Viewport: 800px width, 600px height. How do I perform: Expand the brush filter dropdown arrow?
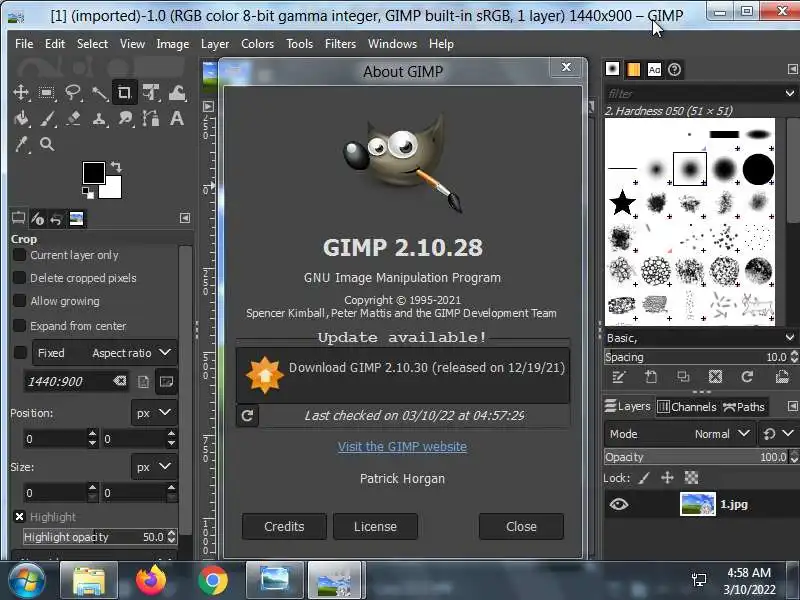[x=790, y=93]
